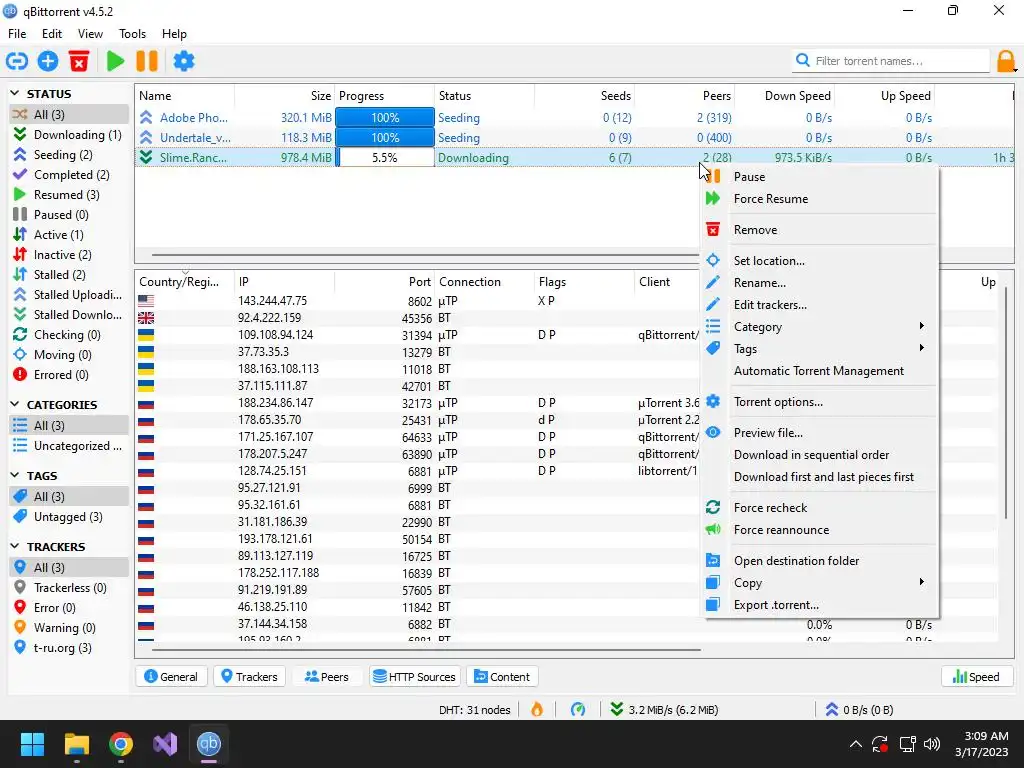Open the View menu
The width and height of the screenshot is (1024, 768).
[x=90, y=34]
